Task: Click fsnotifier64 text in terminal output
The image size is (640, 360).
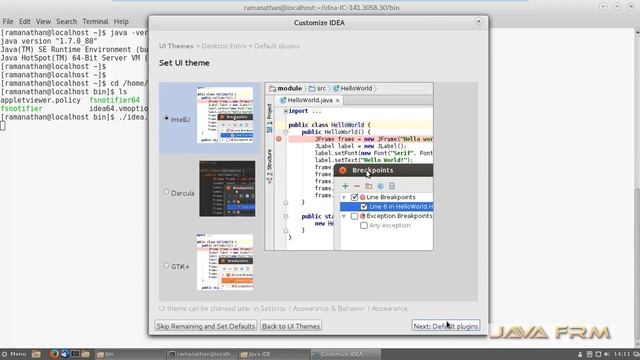Action: 114,100
